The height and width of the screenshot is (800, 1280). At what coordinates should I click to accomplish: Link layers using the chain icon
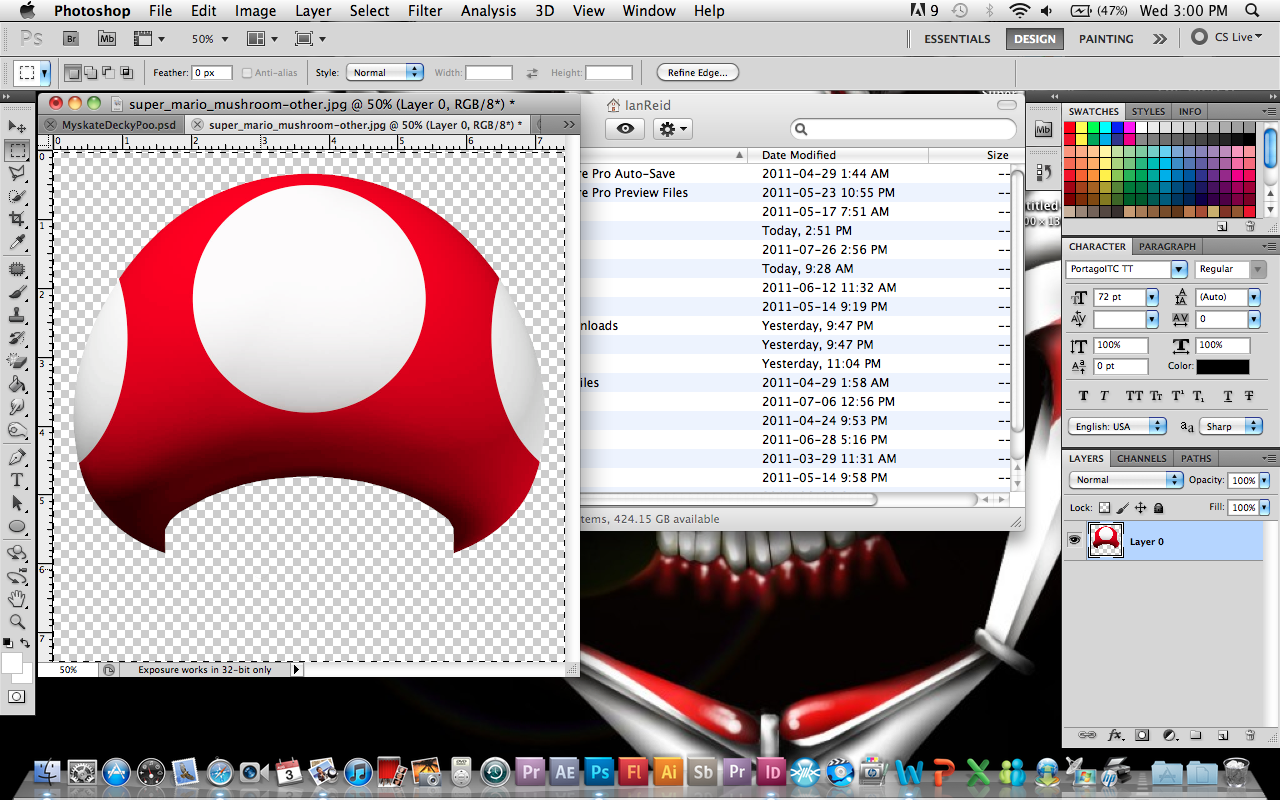point(1087,735)
